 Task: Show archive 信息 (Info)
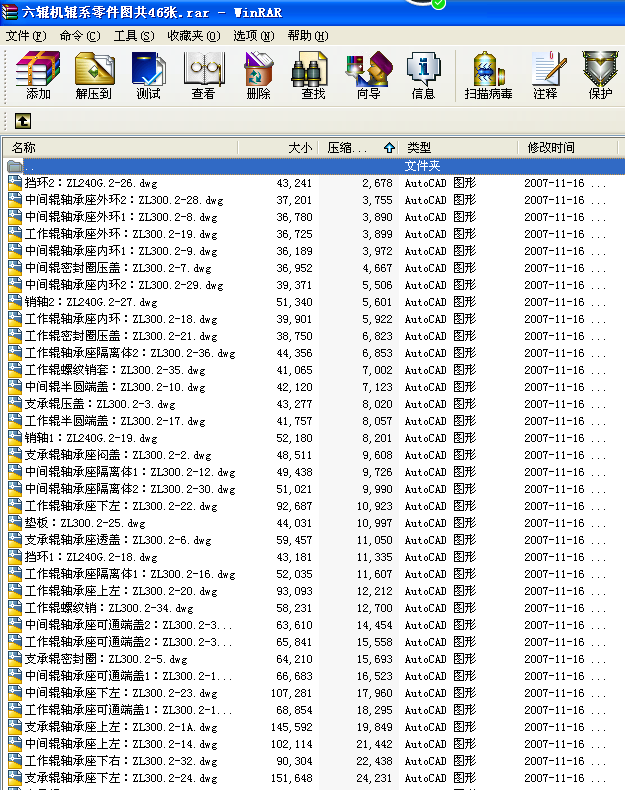tap(424, 75)
